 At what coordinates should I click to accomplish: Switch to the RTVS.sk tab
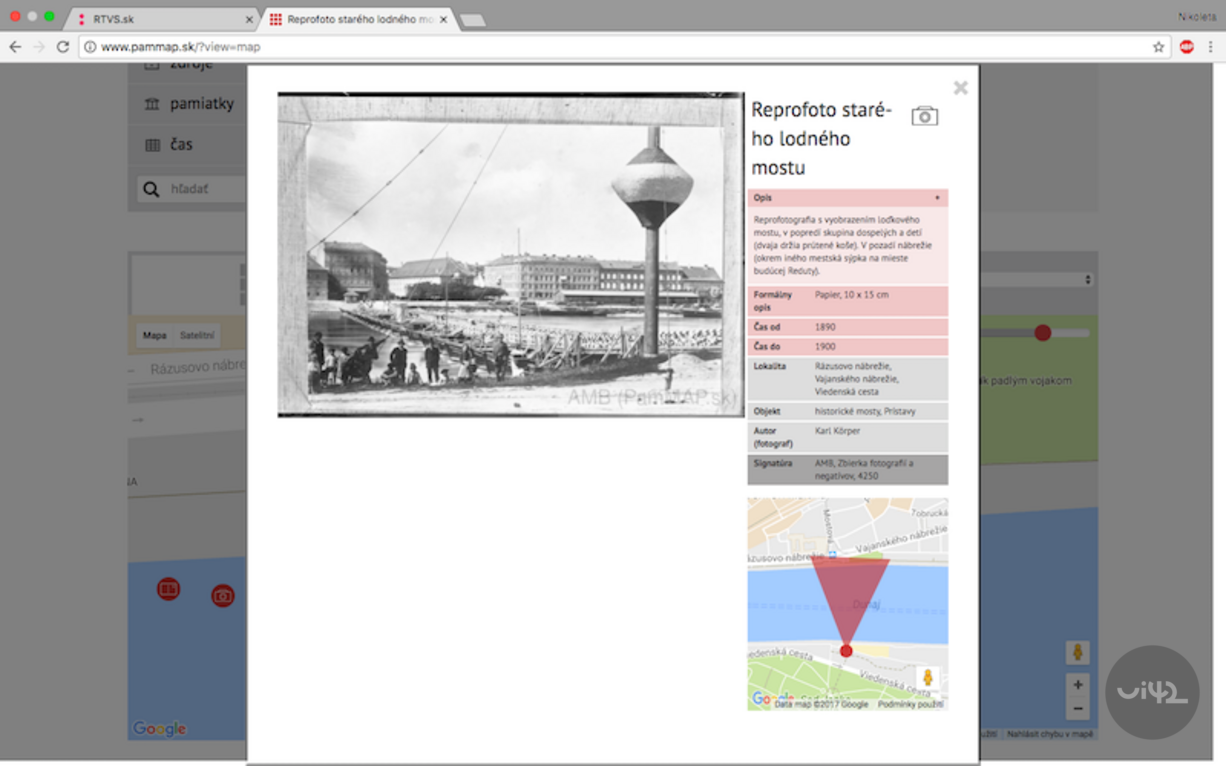click(160, 19)
